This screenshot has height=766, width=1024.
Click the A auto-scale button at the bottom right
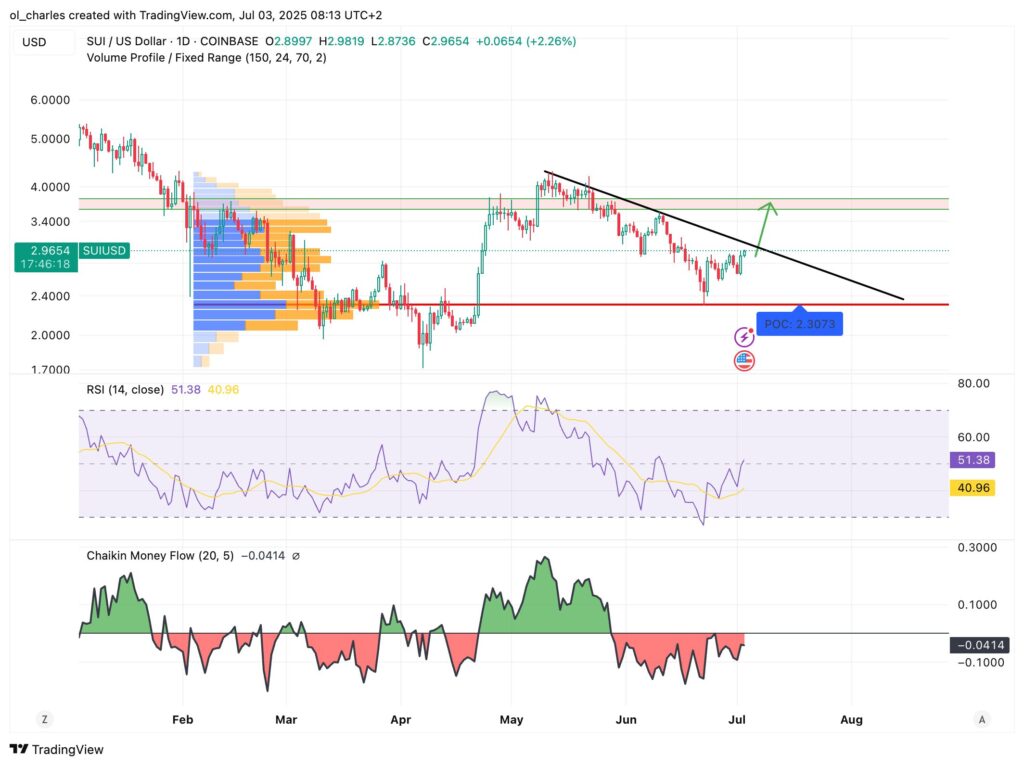tap(981, 719)
